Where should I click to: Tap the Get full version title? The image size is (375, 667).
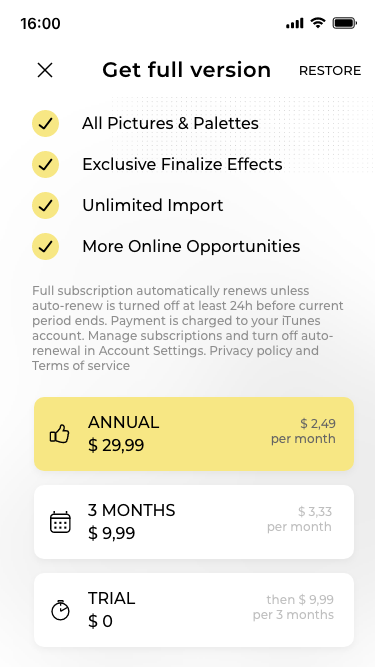click(x=187, y=70)
